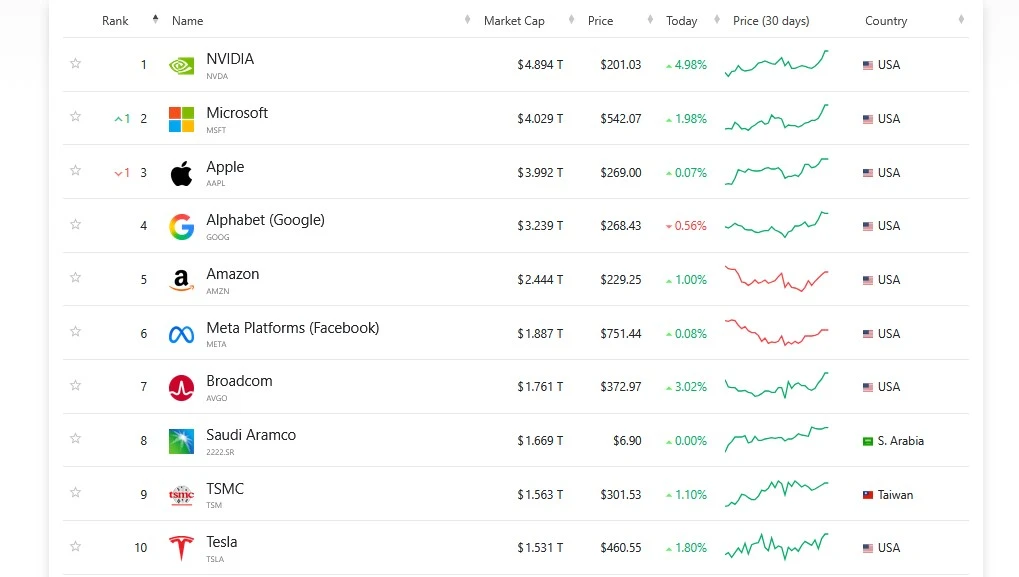
Task: Click the NVIDIA logo icon
Action: click(x=181, y=66)
